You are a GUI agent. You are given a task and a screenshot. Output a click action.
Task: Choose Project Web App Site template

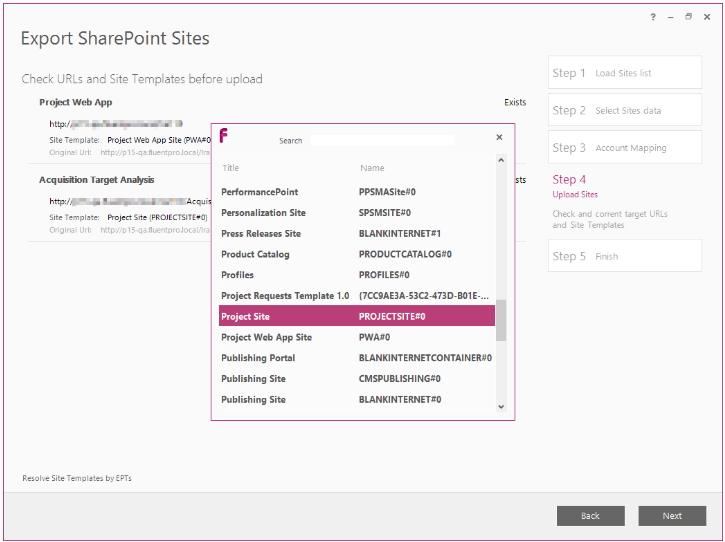click(x=357, y=337)
